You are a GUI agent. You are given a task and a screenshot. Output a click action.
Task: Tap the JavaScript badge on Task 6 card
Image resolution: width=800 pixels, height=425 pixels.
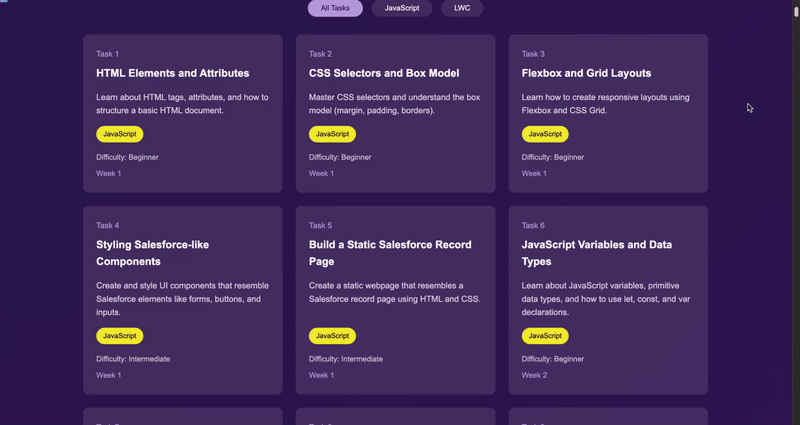(x=545, y=336)
